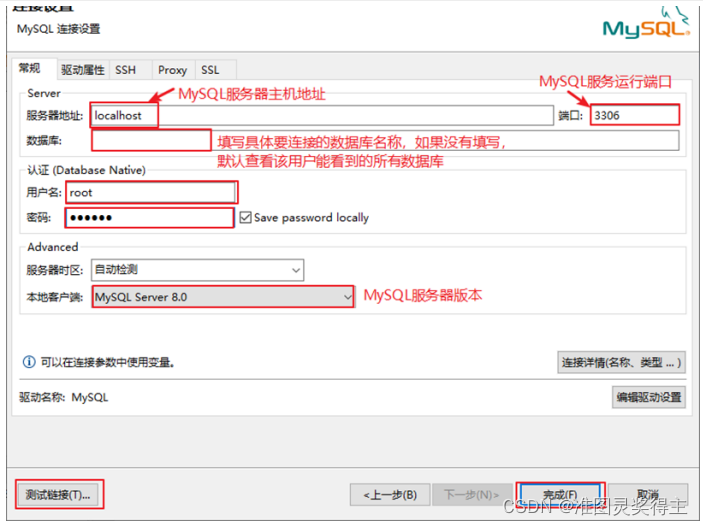This screenshot has height=525, width=703.
Task: Open 编辑驱动设置 button
Action: pyautogui.click(x=649, y=397)
